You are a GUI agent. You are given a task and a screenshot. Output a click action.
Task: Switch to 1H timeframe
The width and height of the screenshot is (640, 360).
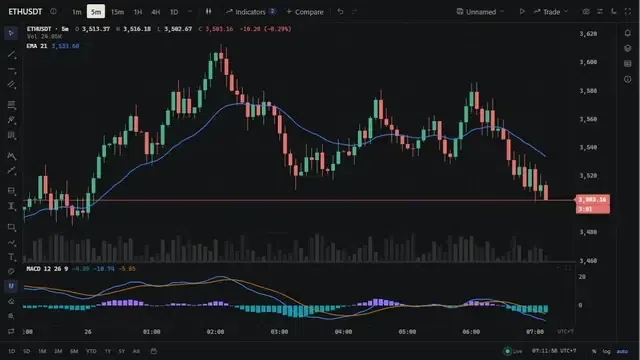tap(138, 12)
